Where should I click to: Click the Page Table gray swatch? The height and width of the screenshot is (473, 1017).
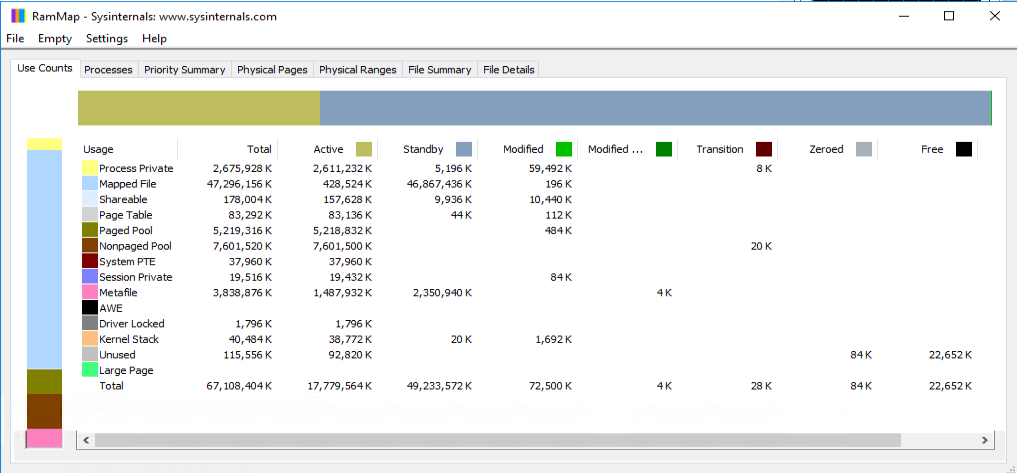tap(90, 215)
